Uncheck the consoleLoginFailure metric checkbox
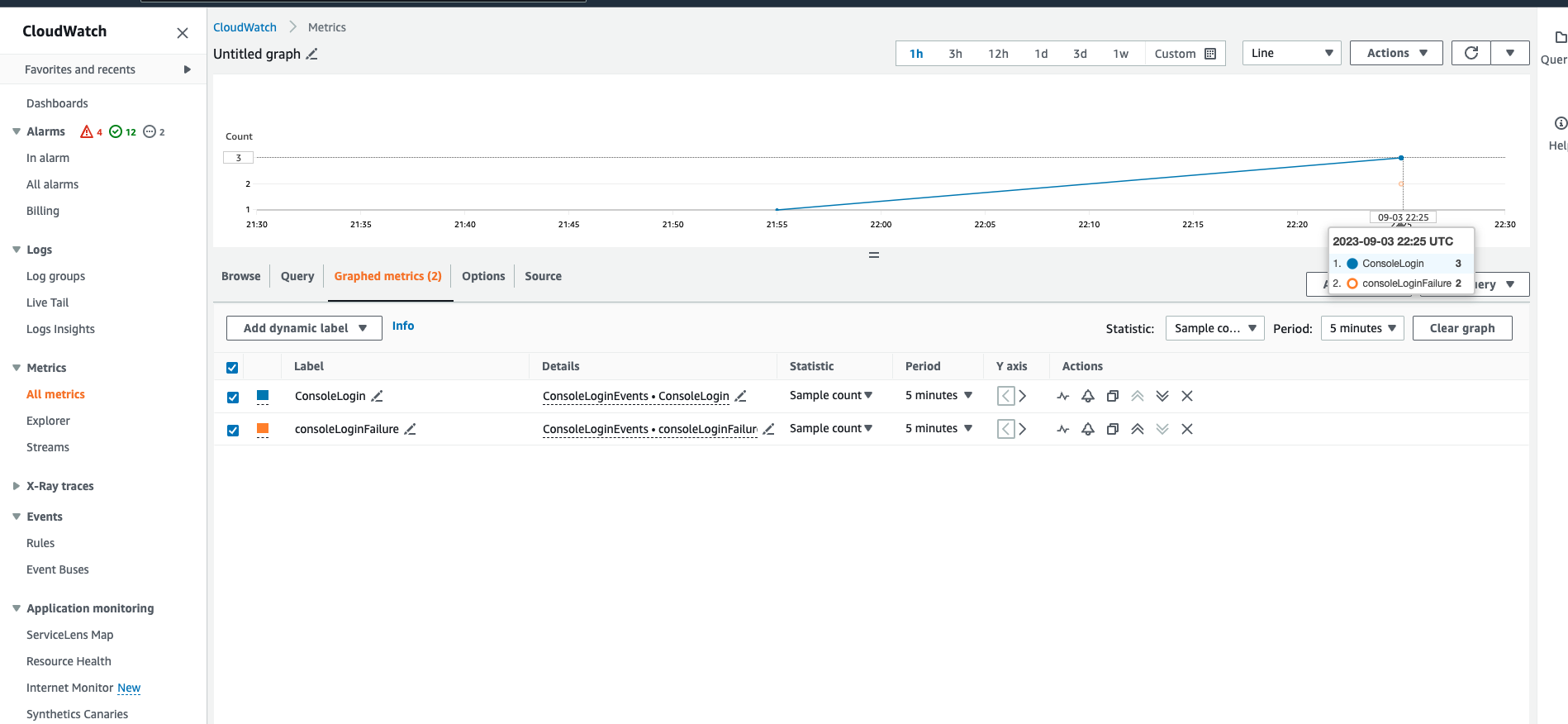Screen dimensions: 1568x724 (x=233, y=430)
